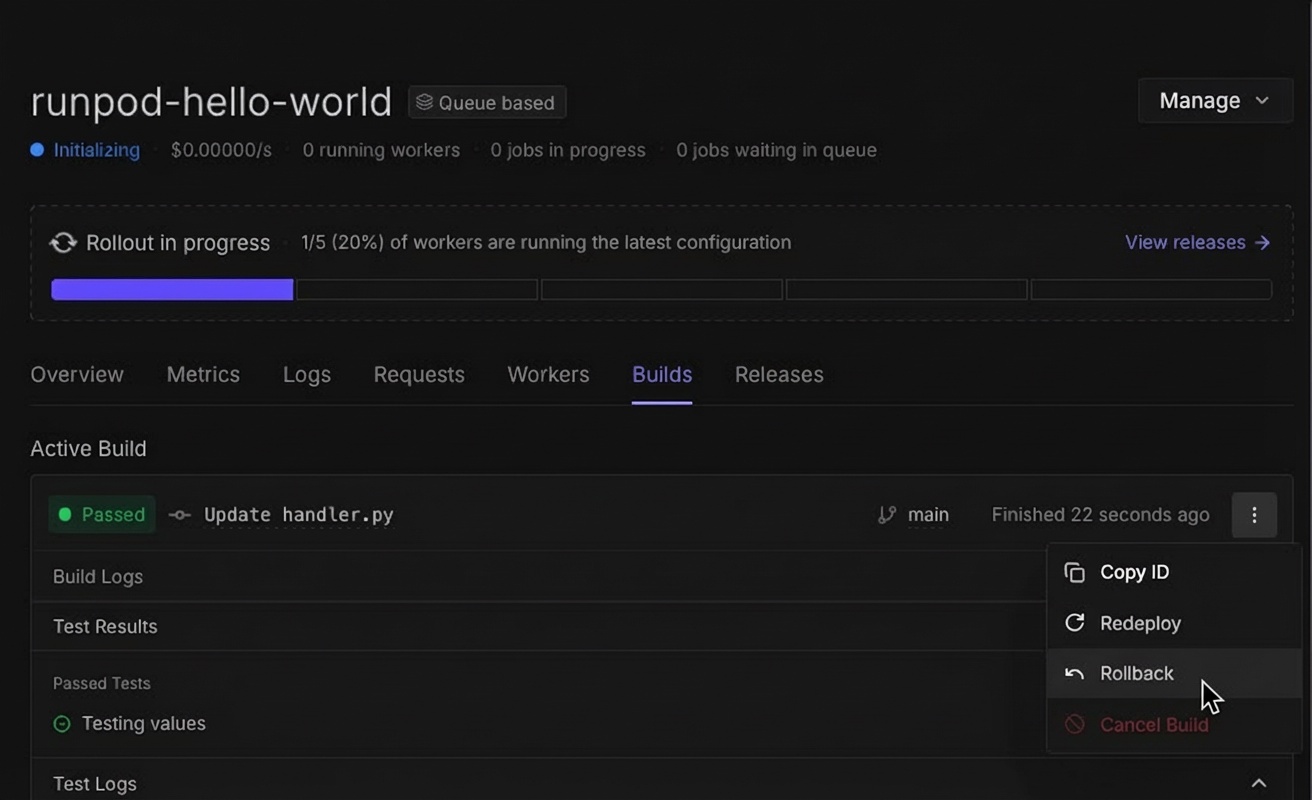
Task: Open the three-dot build options menu
Action: tap(1254, 515)
